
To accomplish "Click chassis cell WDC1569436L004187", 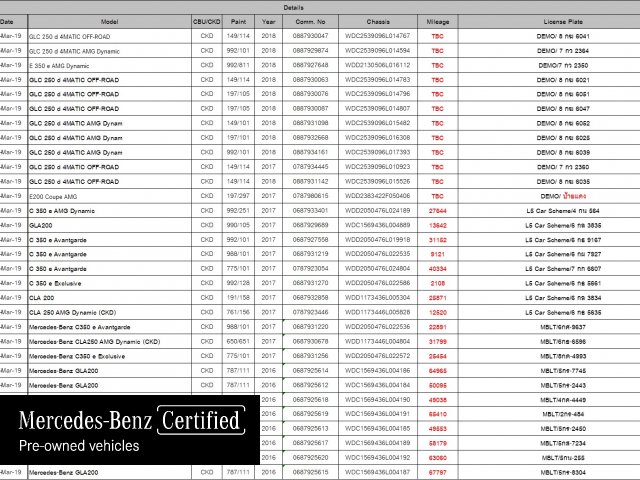I will [378, 472].
